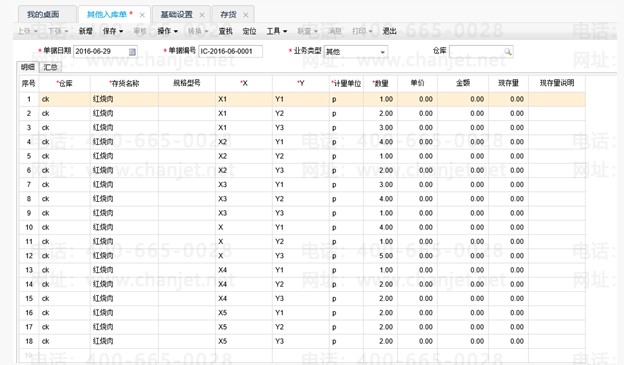Click the 查找 toolbar button

[x=225, y=31]
